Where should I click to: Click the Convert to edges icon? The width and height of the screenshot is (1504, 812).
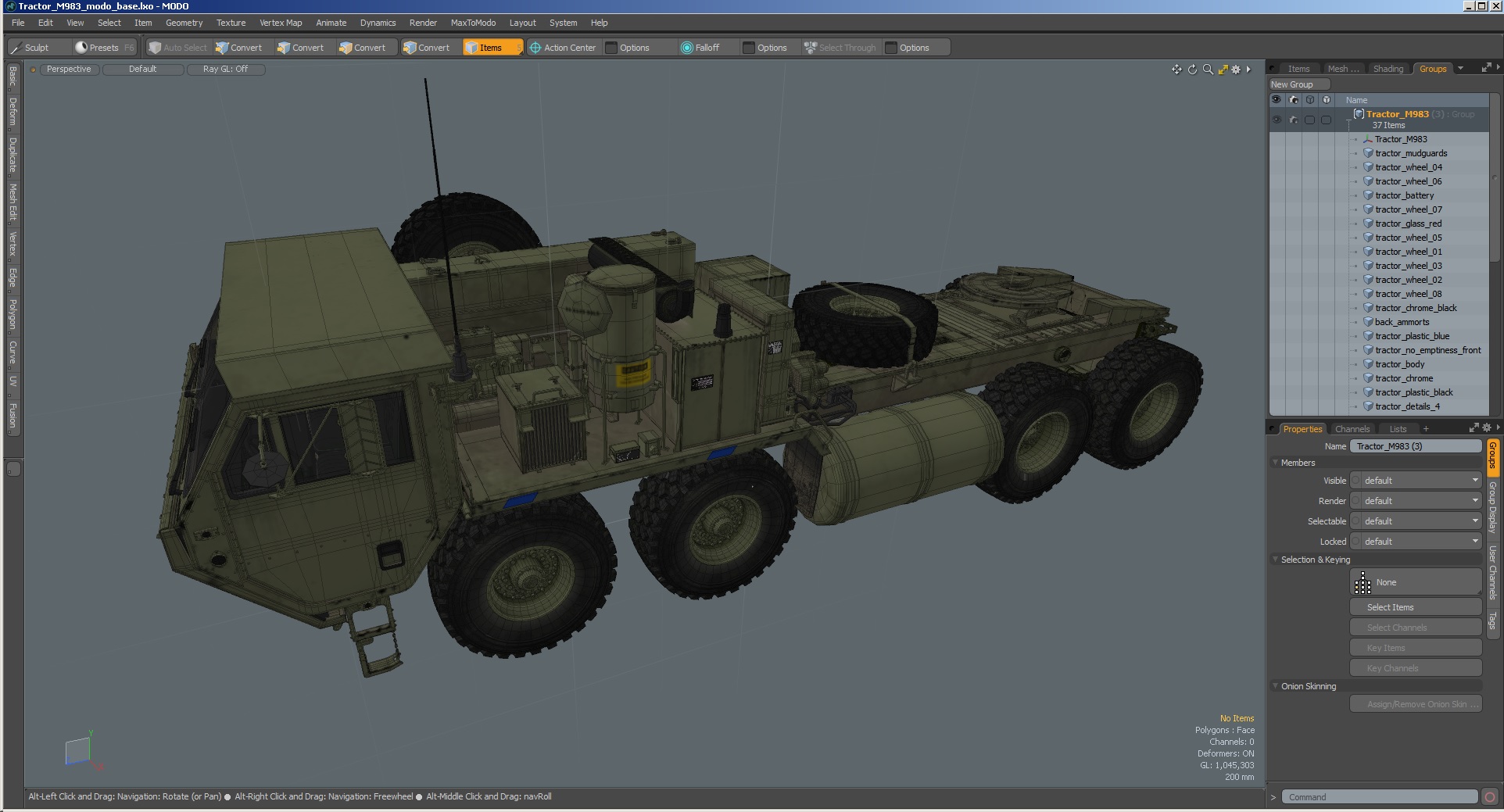click(x=284, y=48)
